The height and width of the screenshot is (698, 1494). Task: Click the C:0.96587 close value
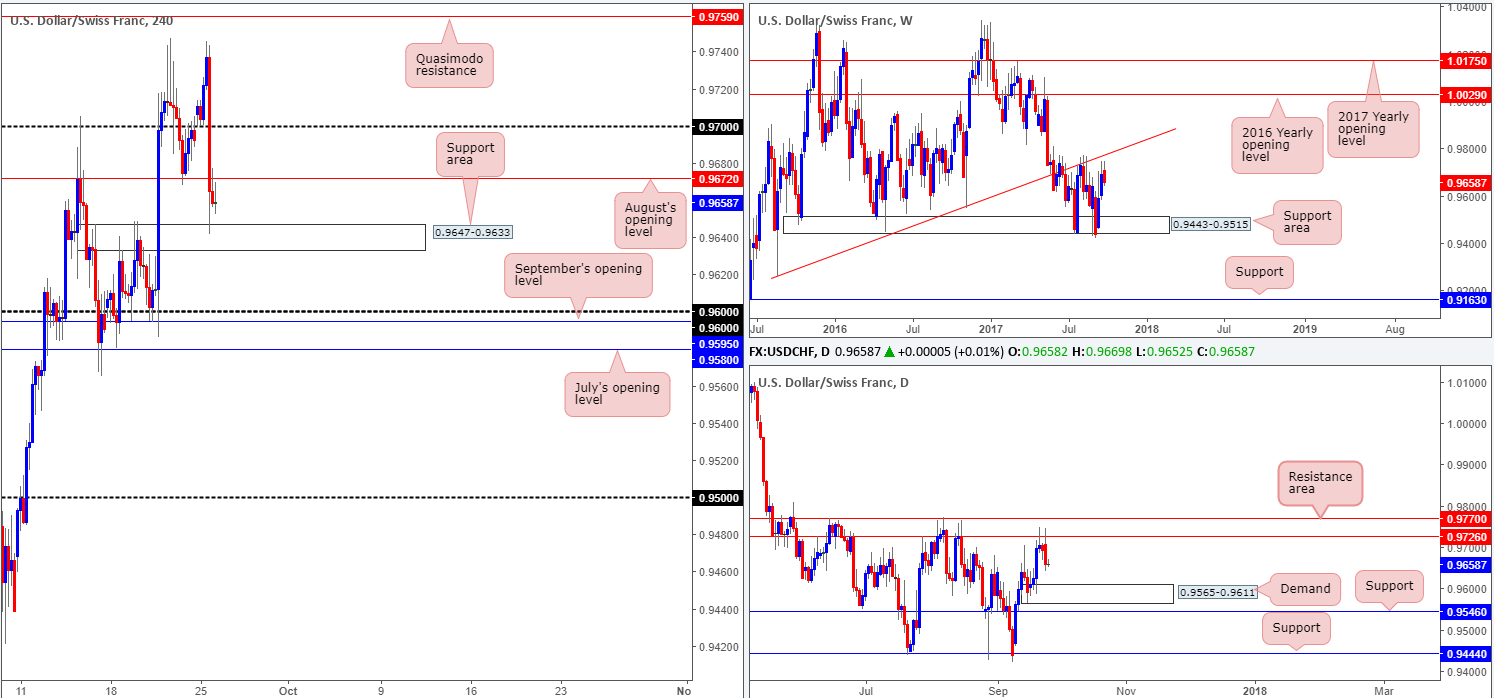[x=1224, y=351]
